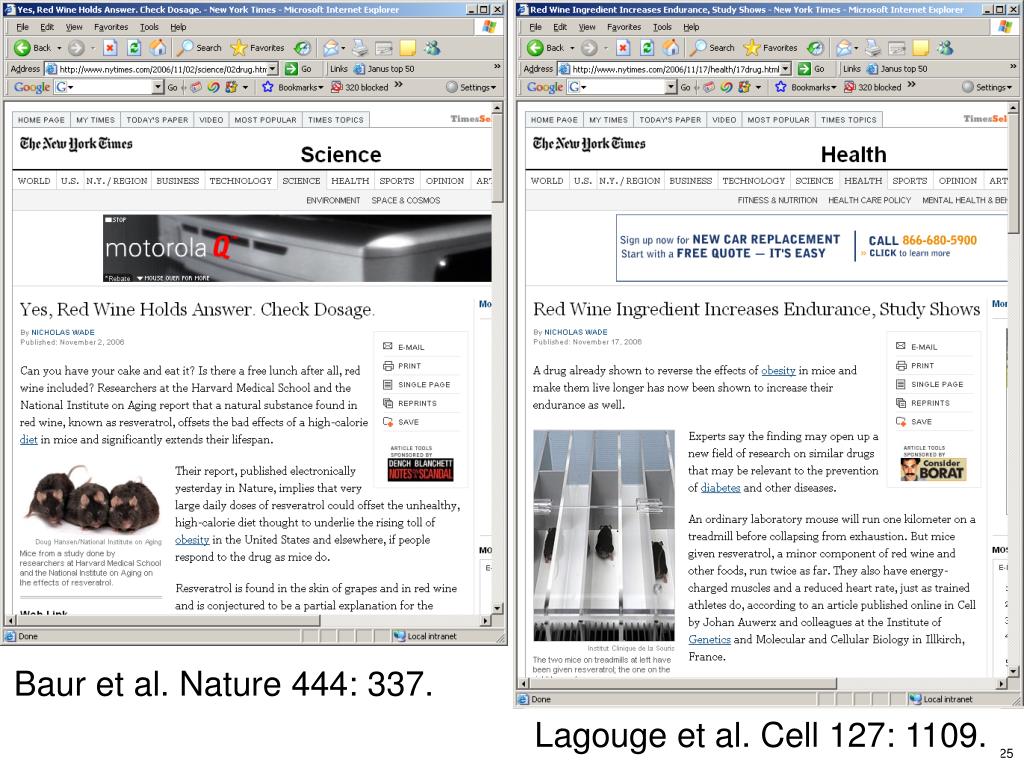Screen dimensions: 1024x768
Task: Click diabetes link in Health article
Action: pyautogui.click(x=720, y=488)
